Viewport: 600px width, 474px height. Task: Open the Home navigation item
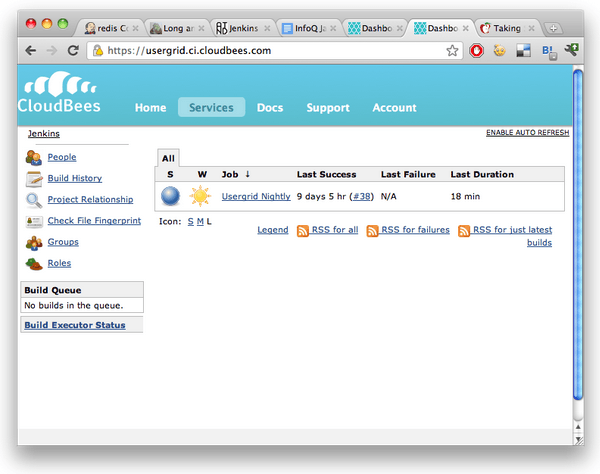(150, 108)
